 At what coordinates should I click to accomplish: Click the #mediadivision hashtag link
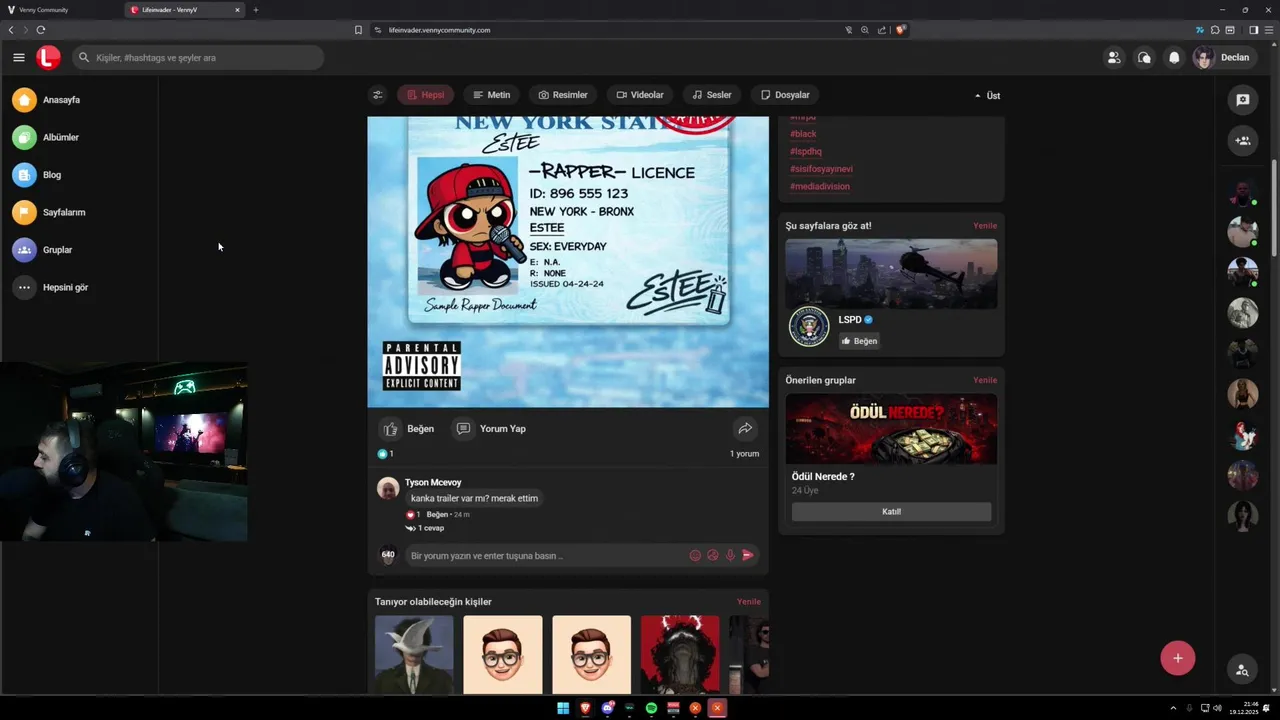click(820, 186)
